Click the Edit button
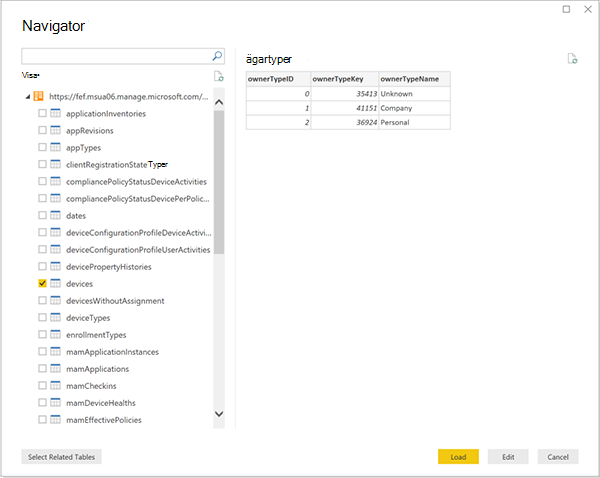This screenshot has height=478, width=600. pyautogui.click(x=508, y=457)
